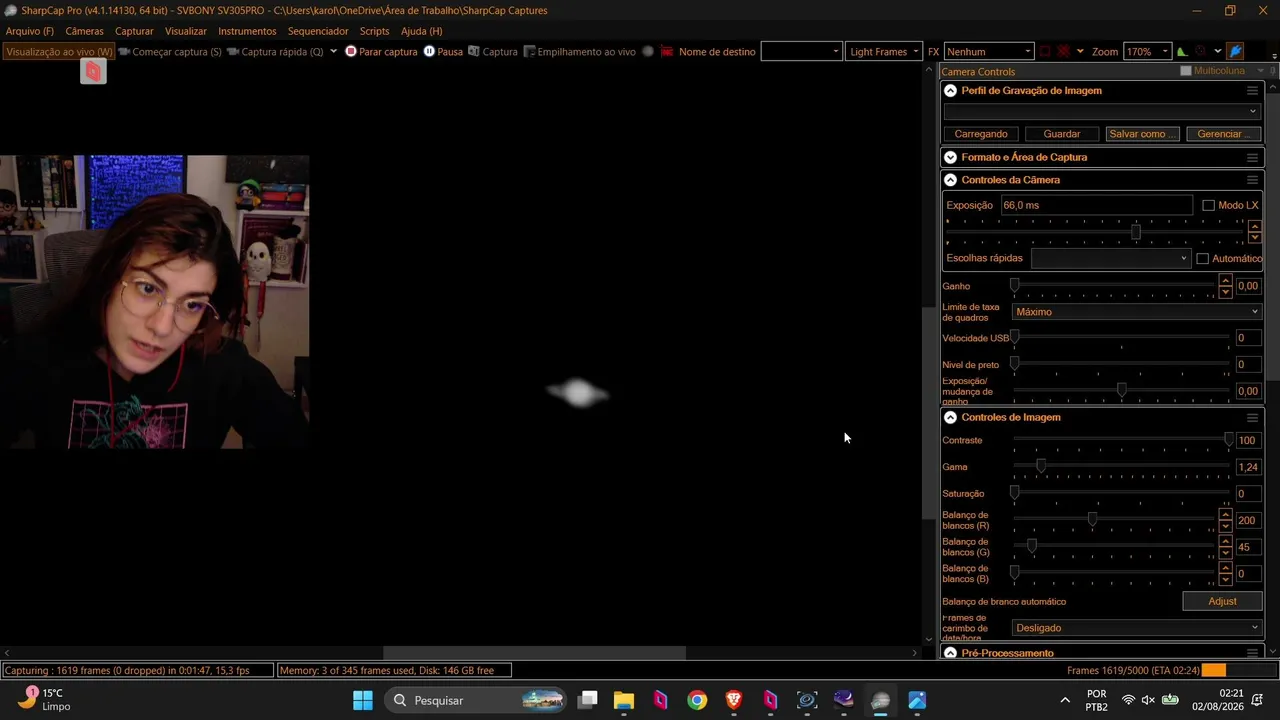Collapse the Controles de Imagem section
Screen dimensions: 1280x720
(x=950, y=417)
